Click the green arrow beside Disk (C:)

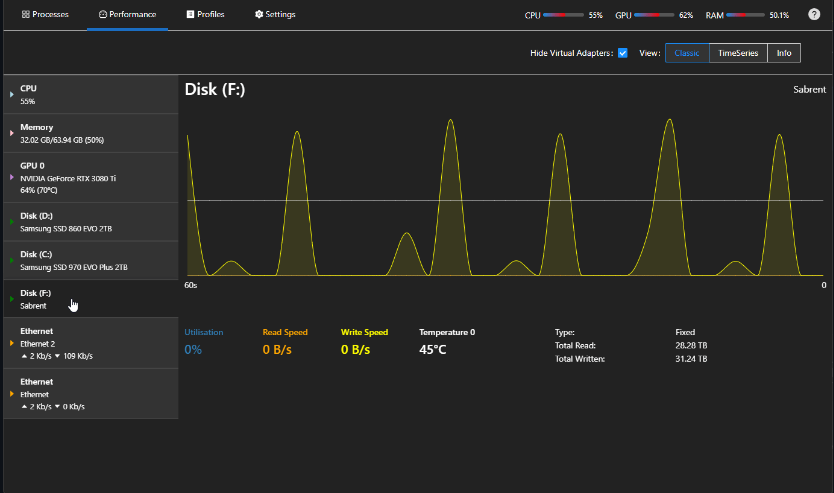click(12, 261)
